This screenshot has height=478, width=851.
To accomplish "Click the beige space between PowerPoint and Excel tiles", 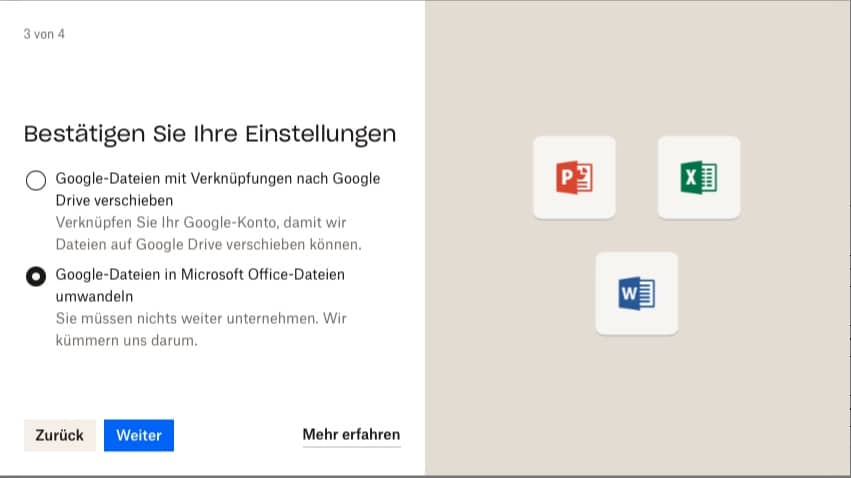I will click(x=636, y=178).
